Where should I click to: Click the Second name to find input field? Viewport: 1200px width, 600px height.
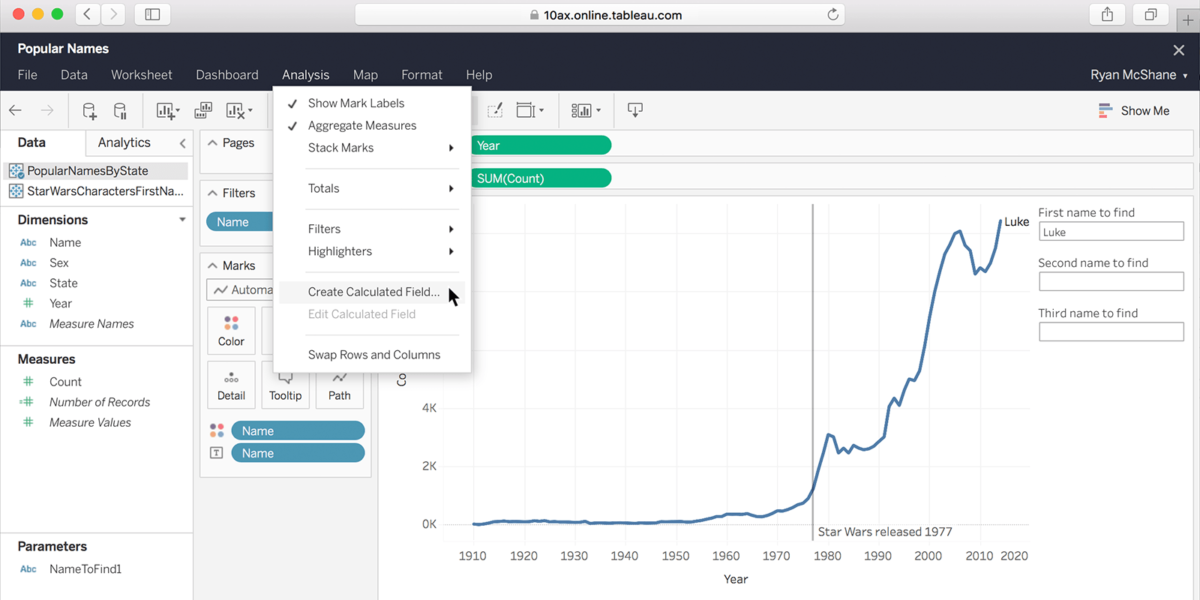(x=1111, y=281)
